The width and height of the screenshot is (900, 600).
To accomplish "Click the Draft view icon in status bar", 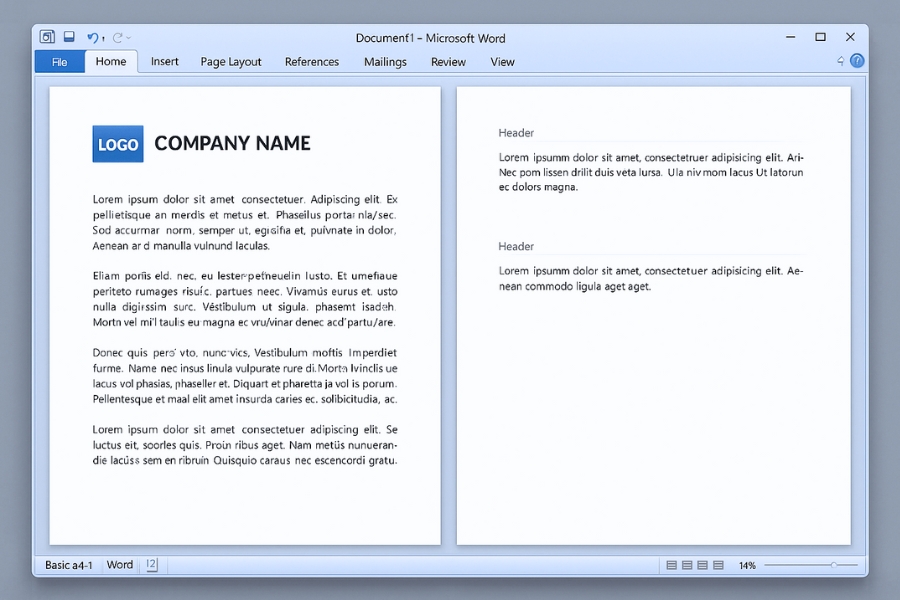I will [x=717, y=565].
